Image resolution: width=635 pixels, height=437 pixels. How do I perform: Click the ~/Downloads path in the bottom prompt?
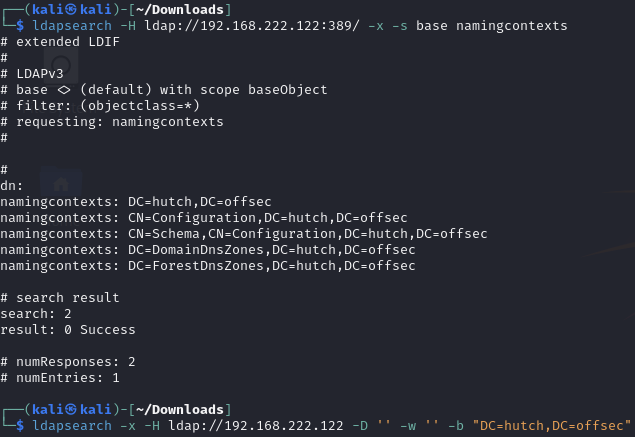(x=184, y=409)
